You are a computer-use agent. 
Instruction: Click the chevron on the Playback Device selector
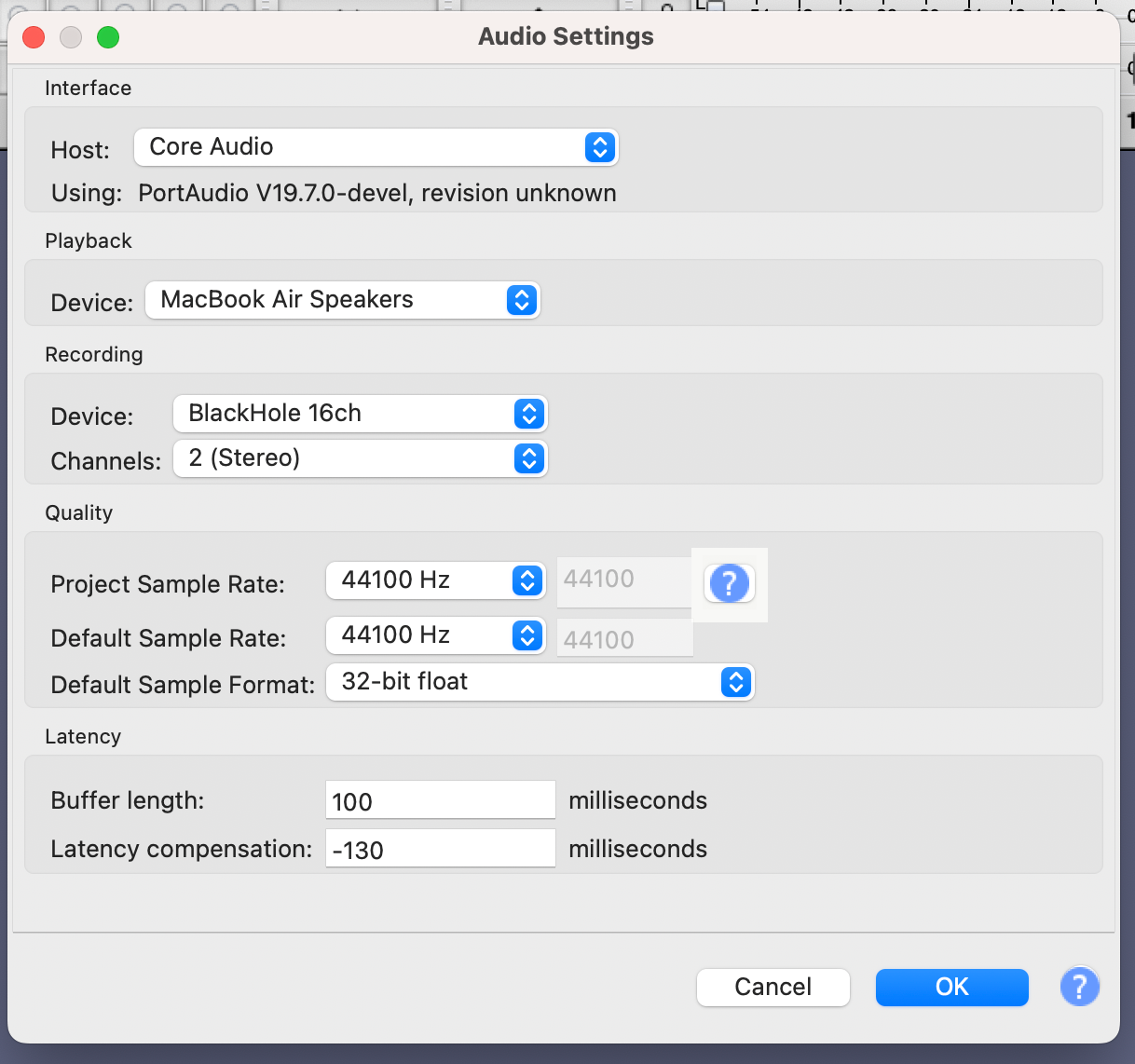pyautogui.click(x=521, y=300)
